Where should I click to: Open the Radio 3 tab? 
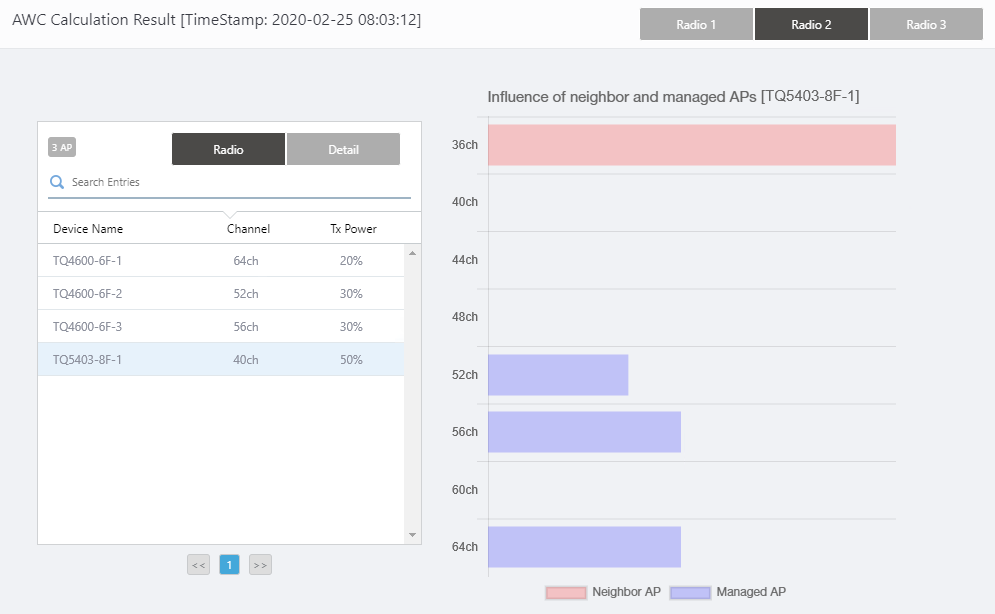coord(926,25)
